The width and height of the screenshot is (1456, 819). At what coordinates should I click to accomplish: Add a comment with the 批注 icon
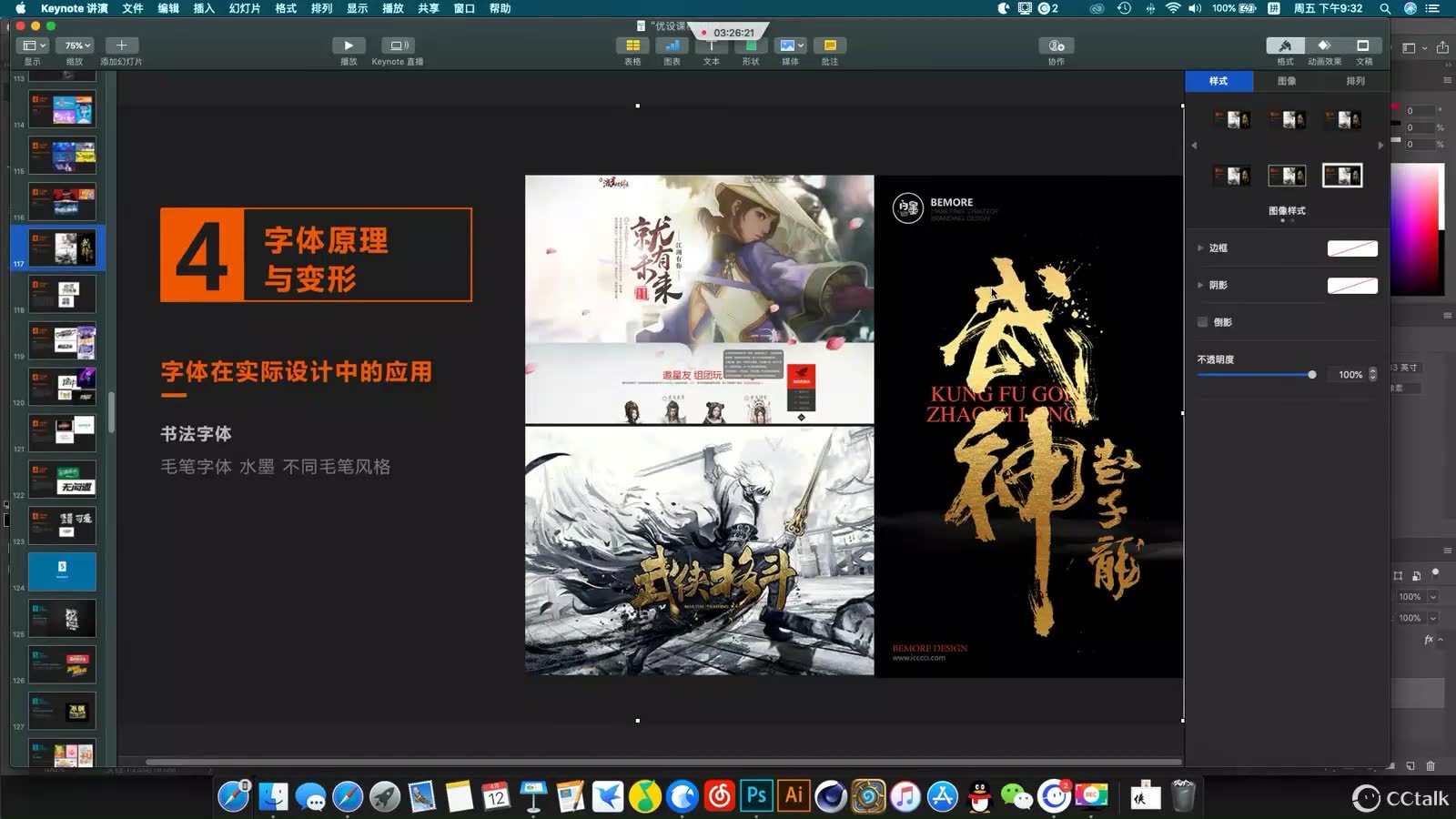click(x=830, y=45)
